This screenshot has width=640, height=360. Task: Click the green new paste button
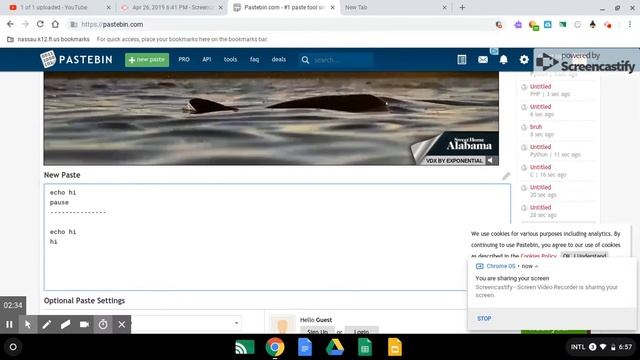(x=147, y=60)
